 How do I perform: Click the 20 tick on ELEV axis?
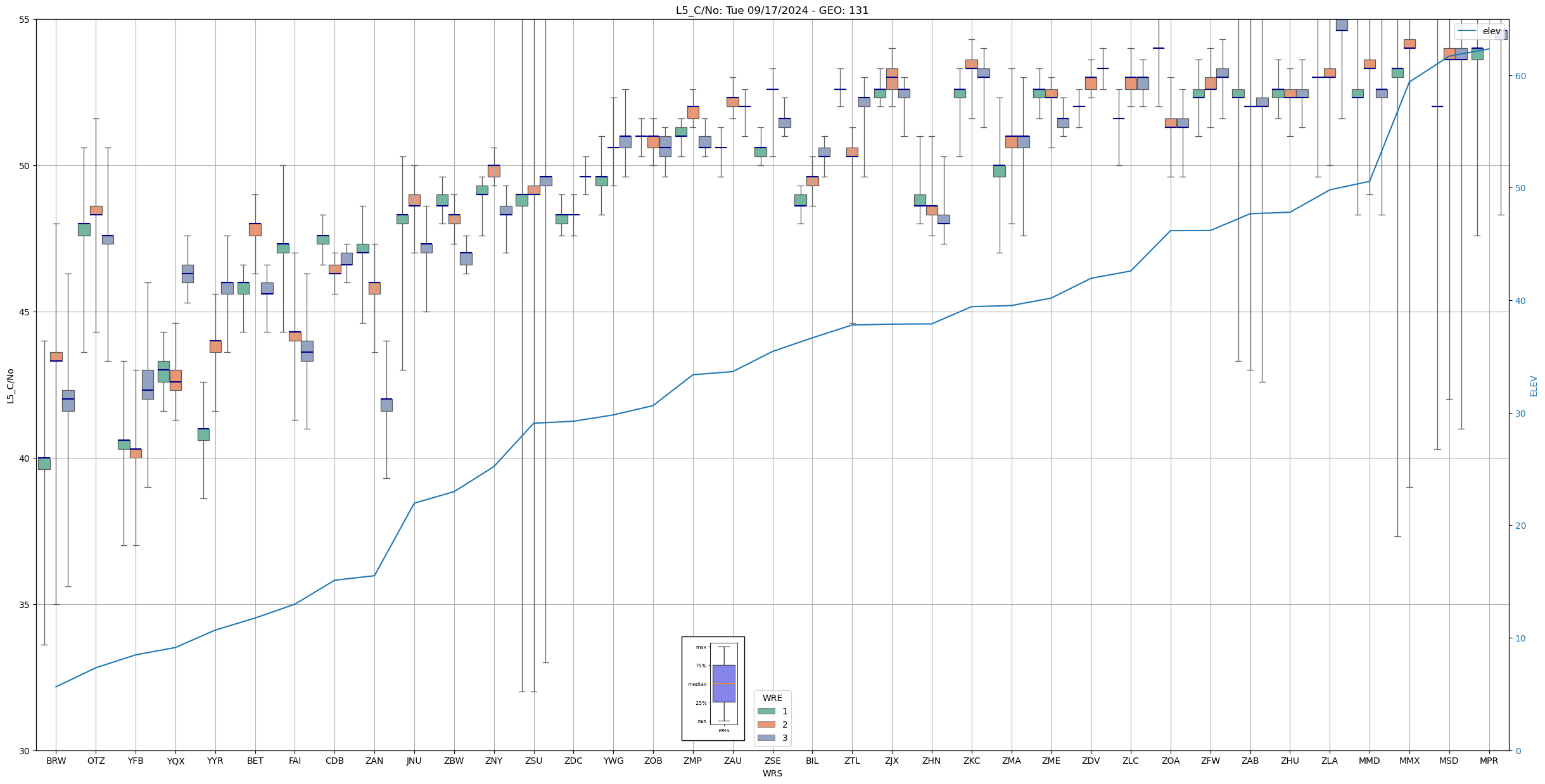1520,526
